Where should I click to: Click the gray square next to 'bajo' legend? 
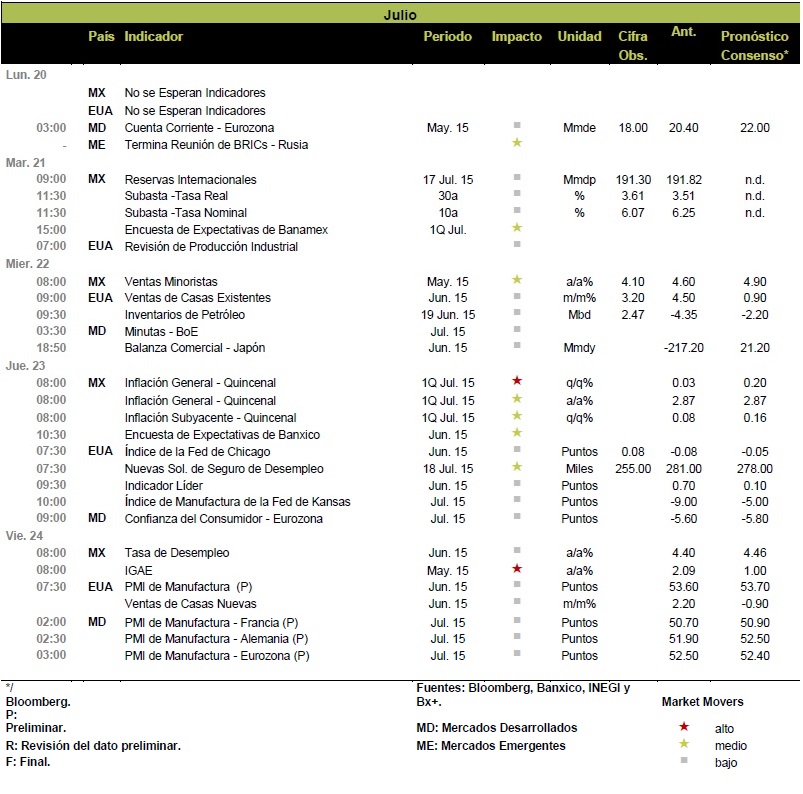pyautogui.click(x=684, y=760)
